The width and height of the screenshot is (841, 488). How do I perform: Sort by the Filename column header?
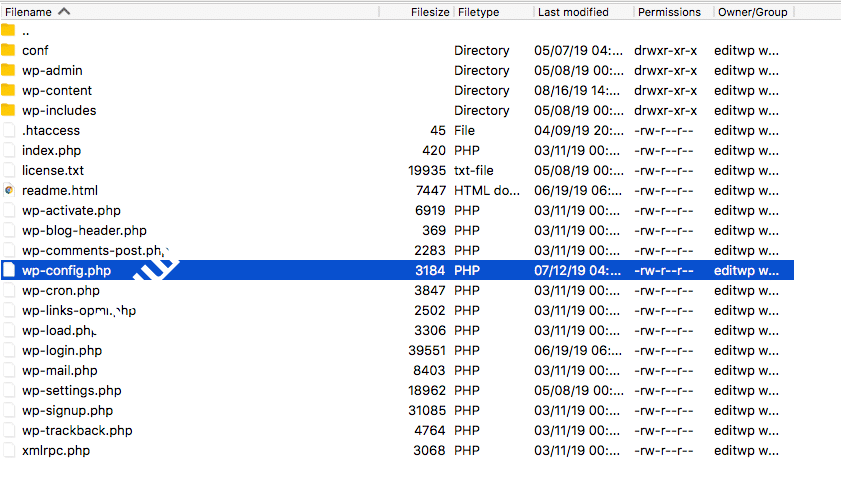point(28,12)
